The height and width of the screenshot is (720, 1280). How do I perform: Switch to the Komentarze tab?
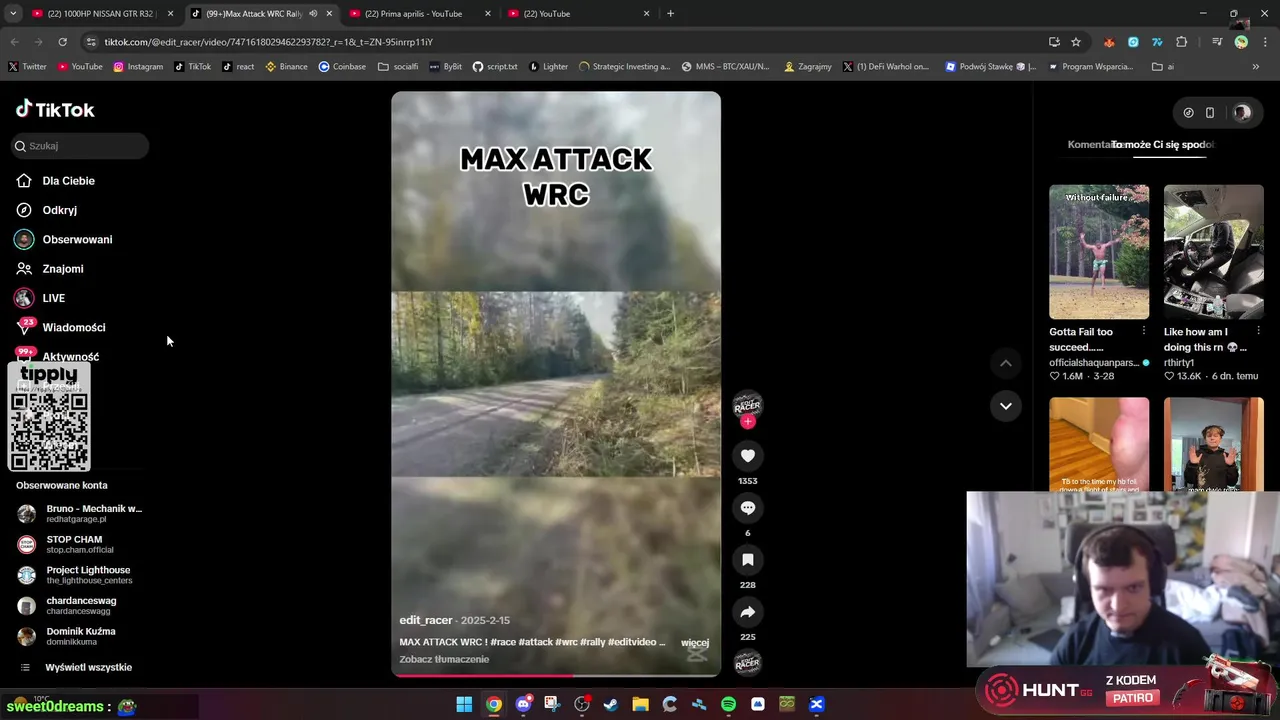pos(1090,145)
